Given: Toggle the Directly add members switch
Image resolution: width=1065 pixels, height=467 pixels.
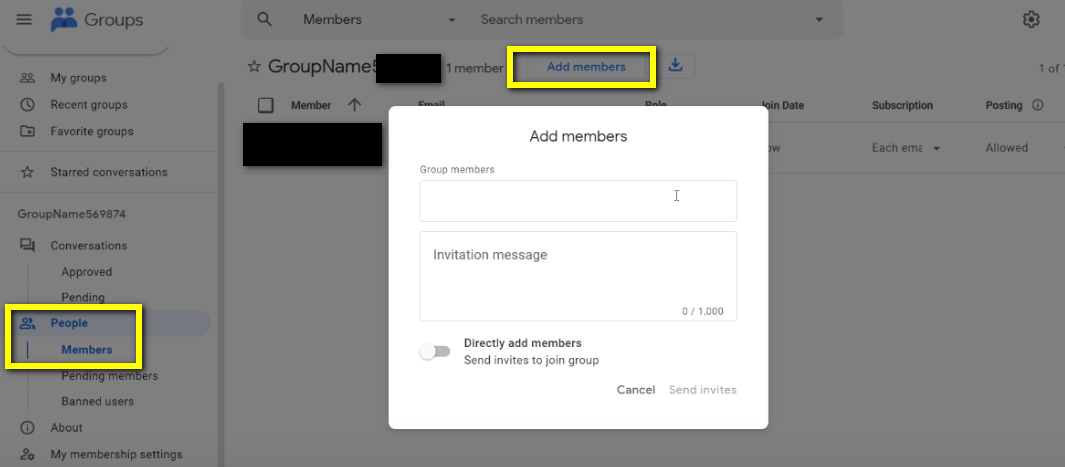Looking at the screenshot, I should click(435, 351).
